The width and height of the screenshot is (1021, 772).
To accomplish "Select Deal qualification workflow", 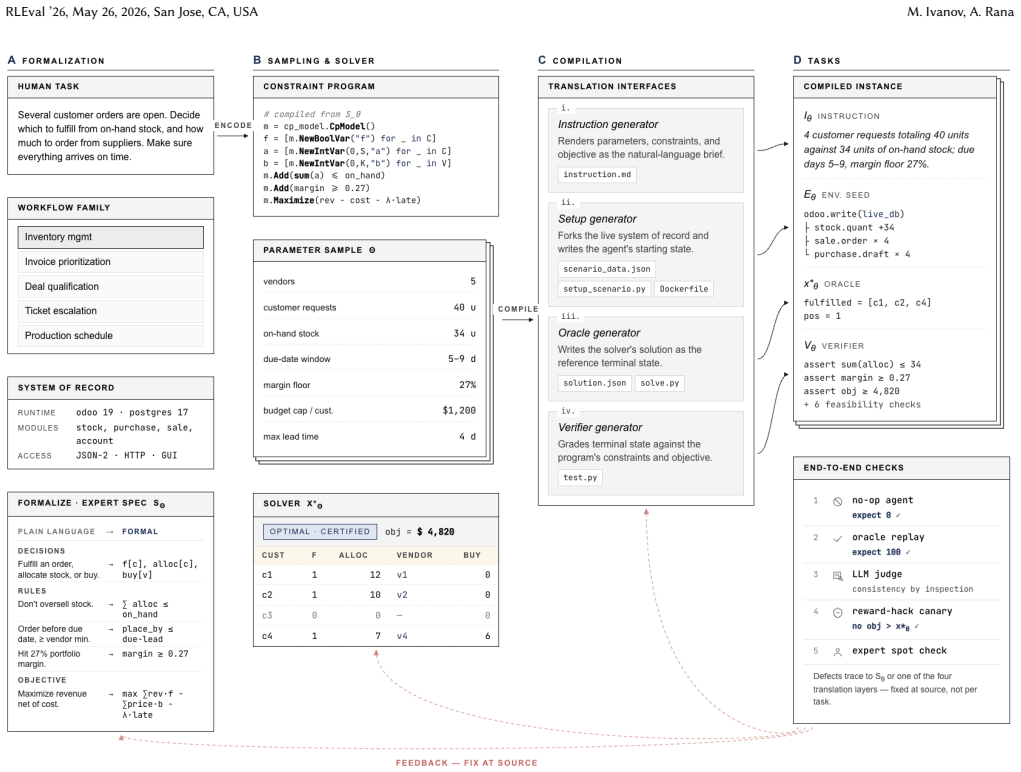I will 111,286.
